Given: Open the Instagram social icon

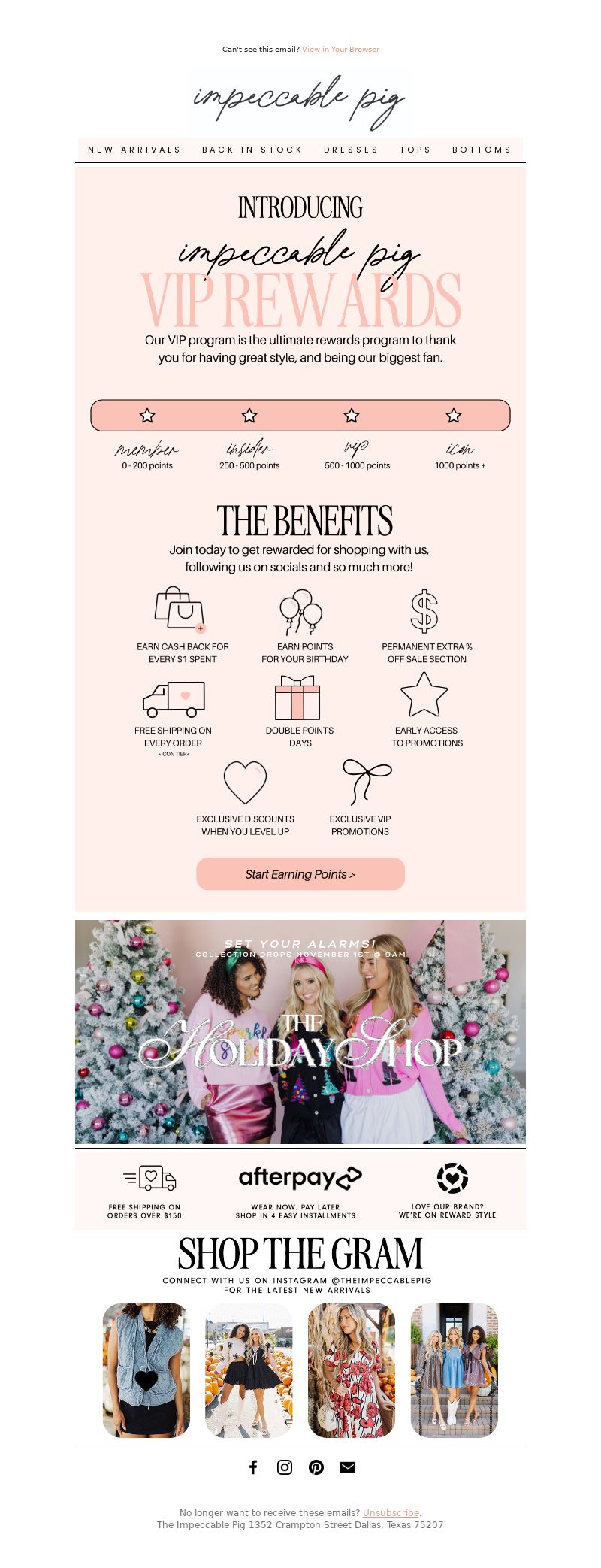Looking at the screenshot, I should pyautogui.click(x=285, y=1467).
